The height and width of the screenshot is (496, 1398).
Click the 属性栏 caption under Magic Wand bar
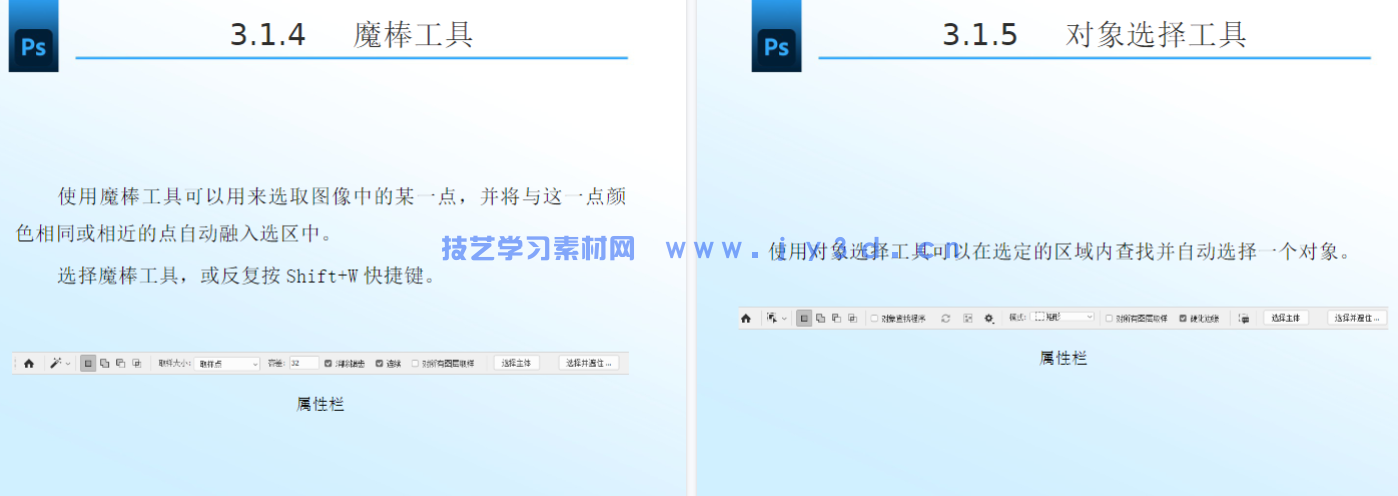coord(320,404)
